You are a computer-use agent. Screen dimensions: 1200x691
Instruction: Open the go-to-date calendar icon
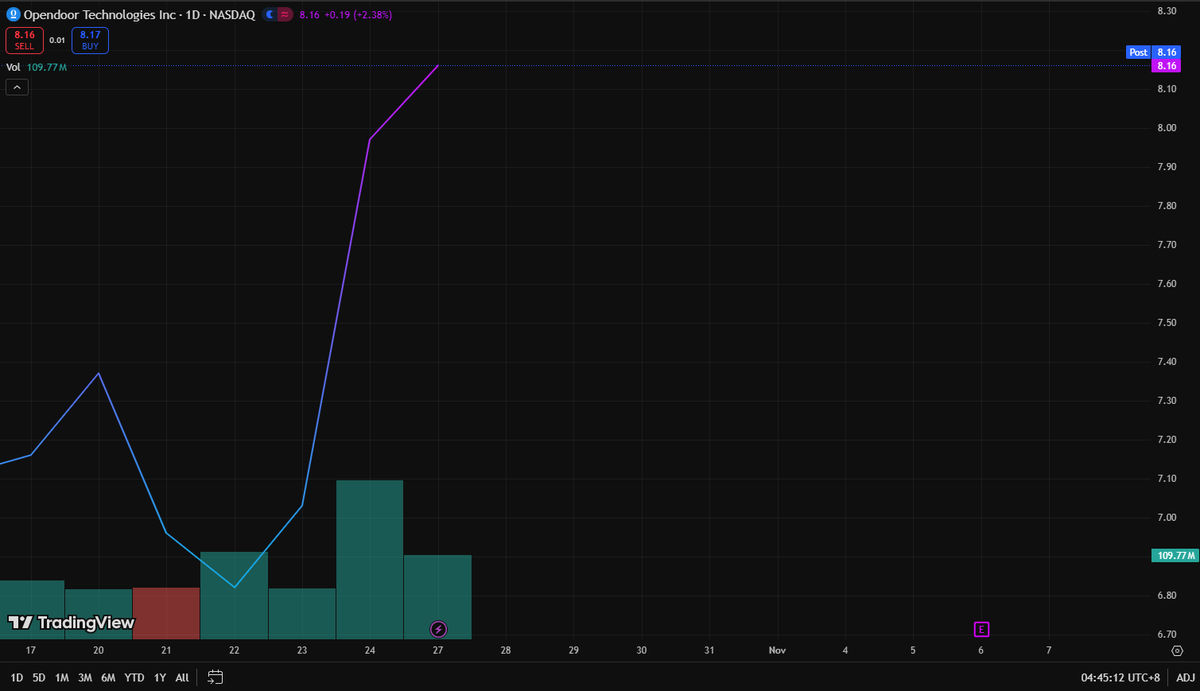[x=214, y=677]
